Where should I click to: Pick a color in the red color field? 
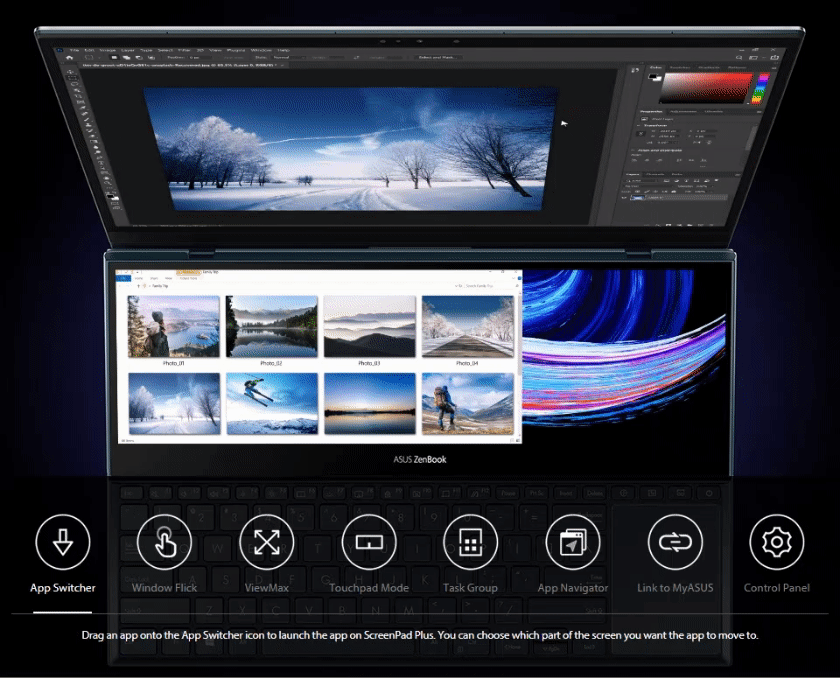pyautogui.click(x=706, y=87)
